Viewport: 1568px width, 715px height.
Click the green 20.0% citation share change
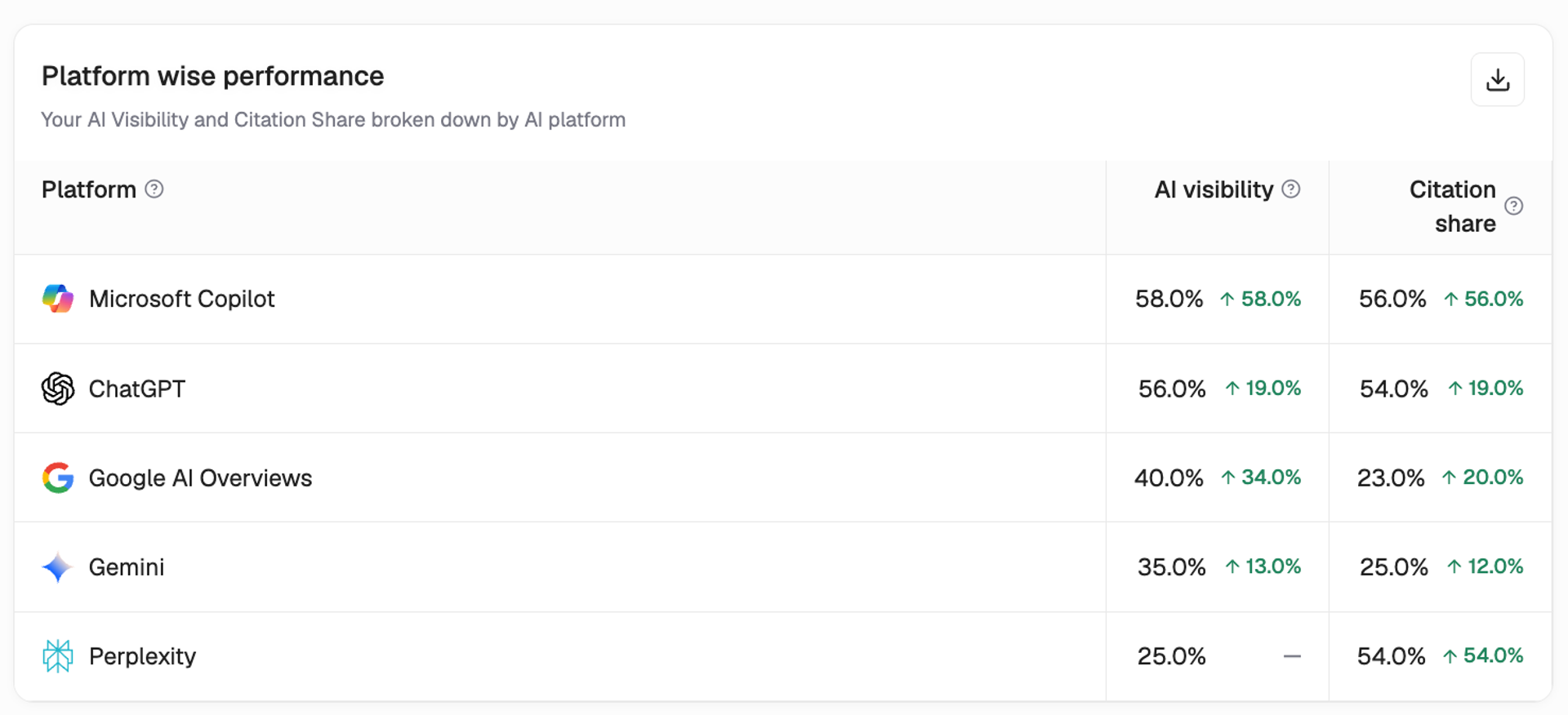tap(1482, 477)
